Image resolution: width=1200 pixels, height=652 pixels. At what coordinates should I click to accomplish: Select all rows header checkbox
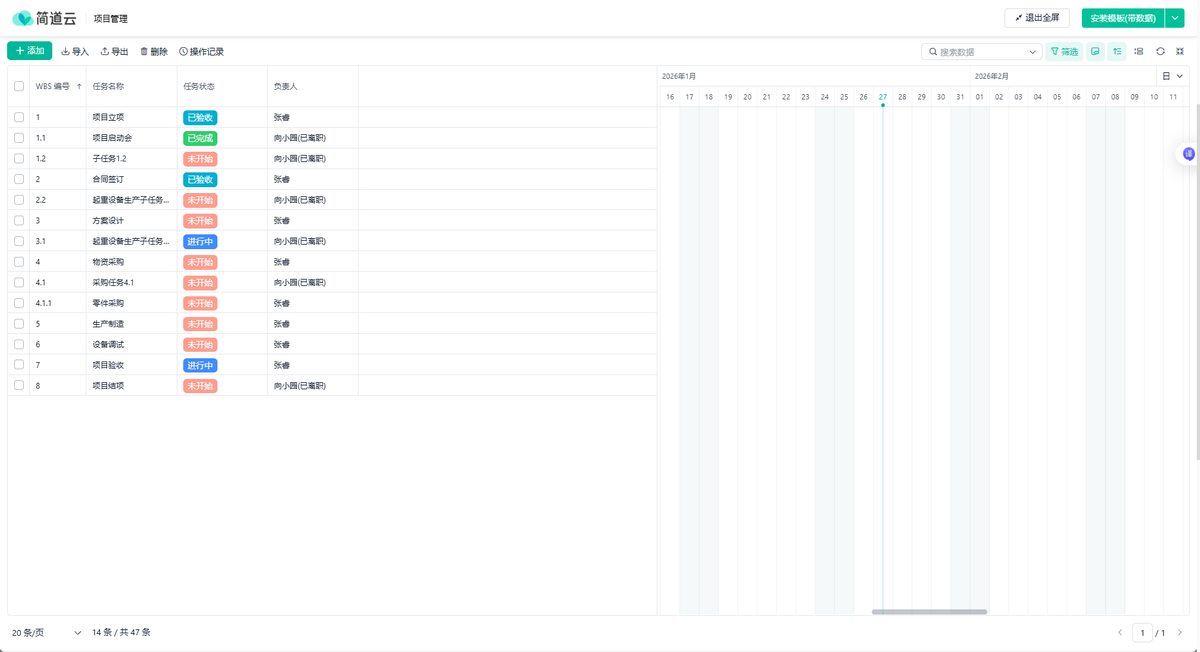[19, 86]
